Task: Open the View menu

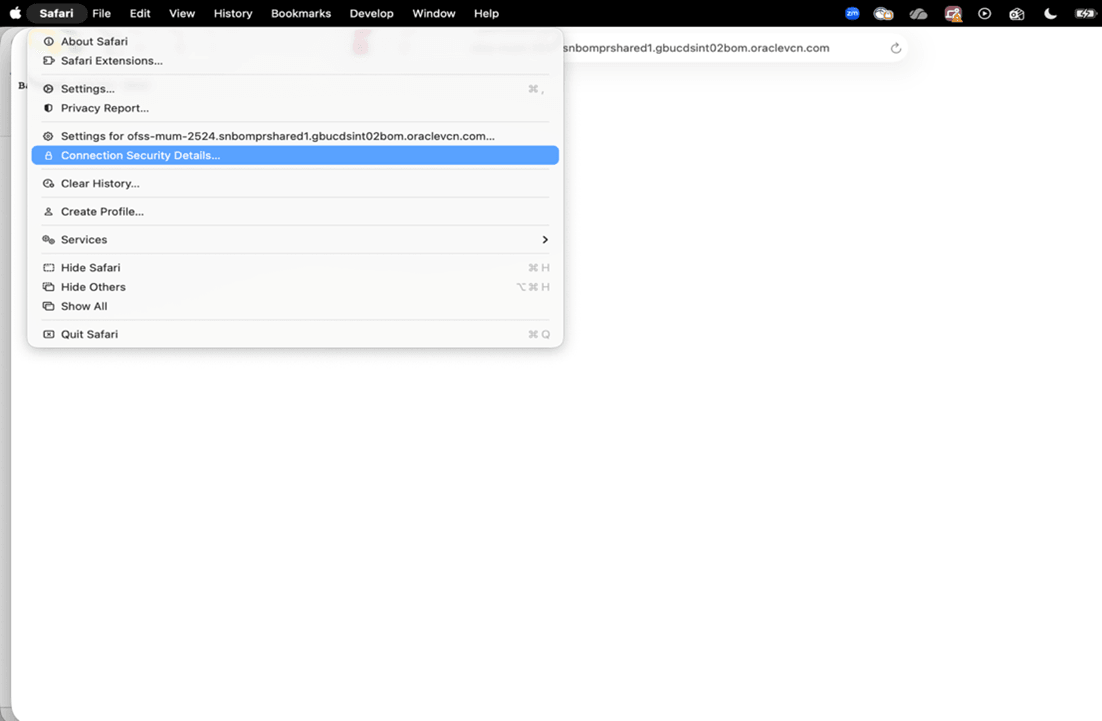Action: [x=182, y=13]
